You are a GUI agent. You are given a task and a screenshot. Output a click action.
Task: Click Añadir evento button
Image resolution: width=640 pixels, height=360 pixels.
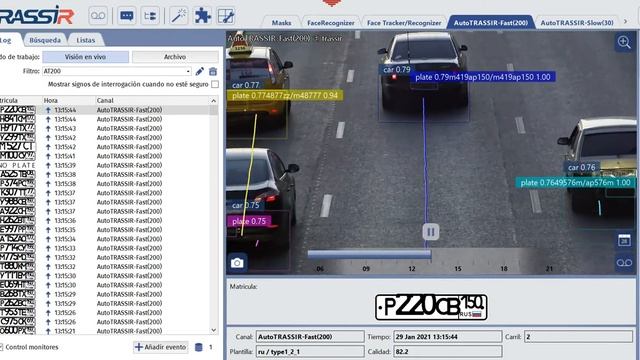click(x=161, y=347)
